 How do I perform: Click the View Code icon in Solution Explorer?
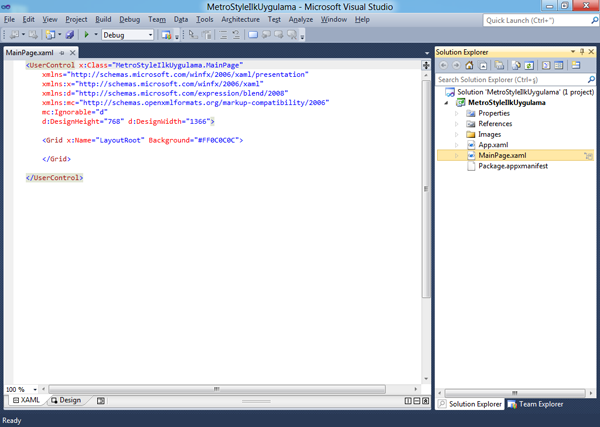[x=546, y=65]
